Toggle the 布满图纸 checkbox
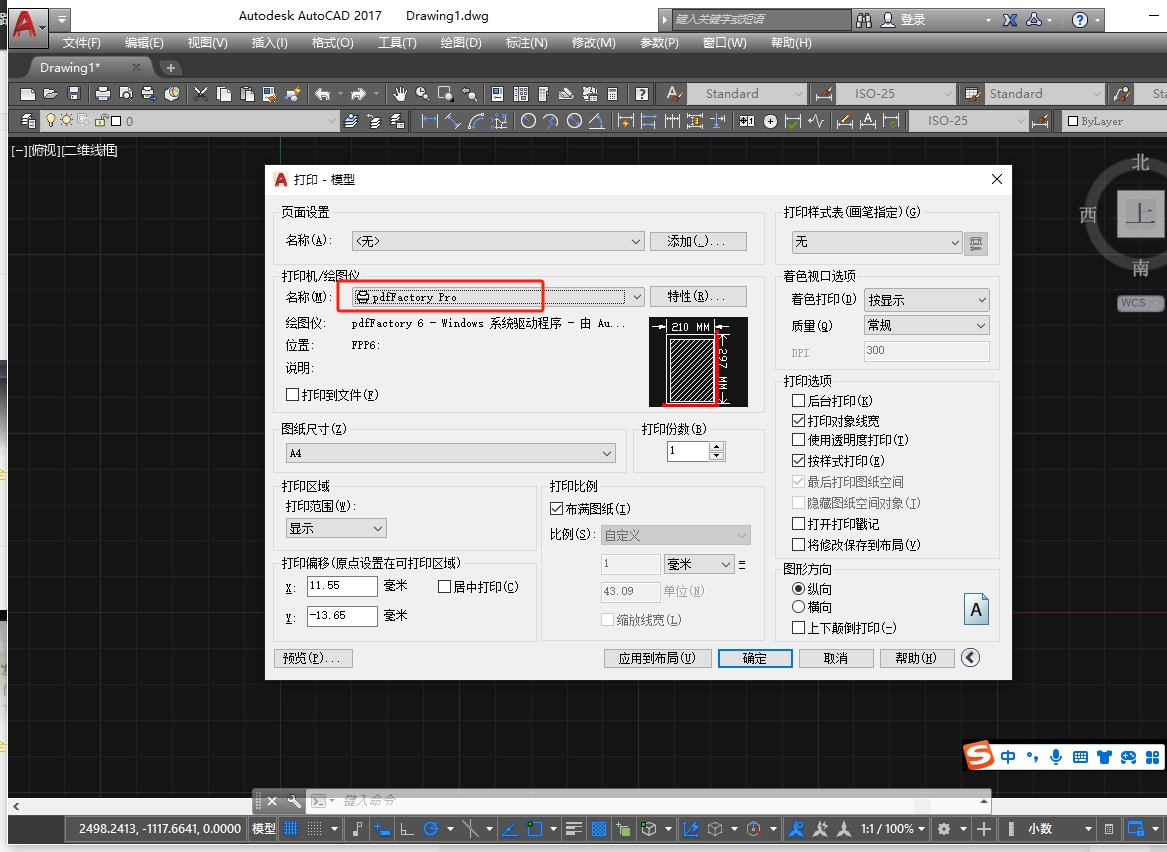The image size is (1167, 852). (x=556, y=509)
